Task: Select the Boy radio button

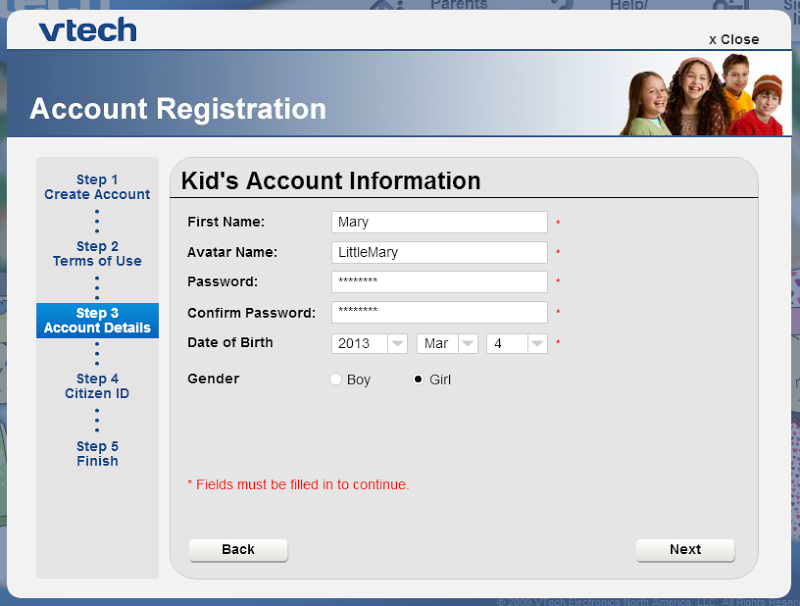Action: [x=336, y=380]
